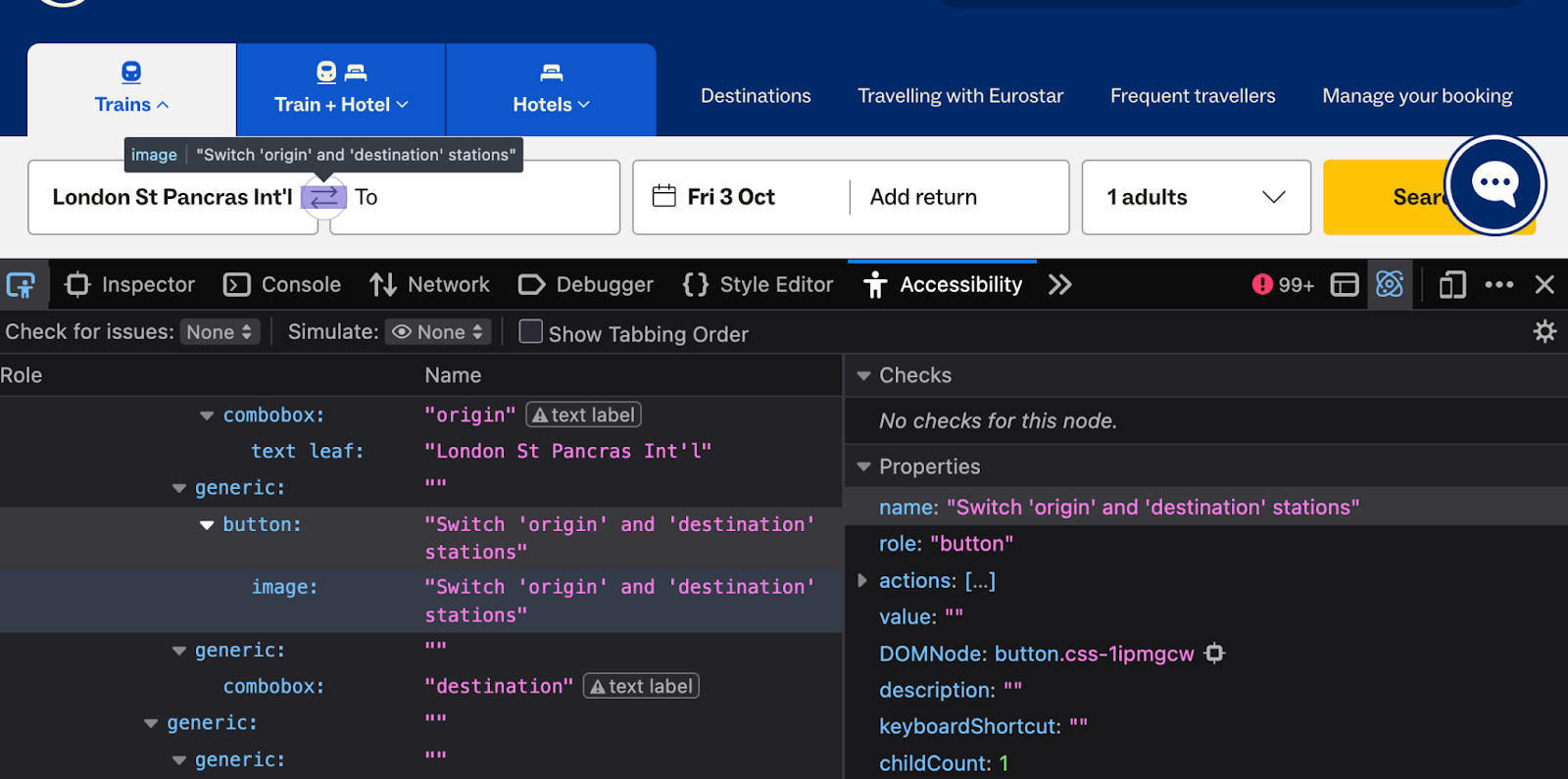
Task: Click the London St Pancras Int'l origin field
Action: tap(172, 197)
